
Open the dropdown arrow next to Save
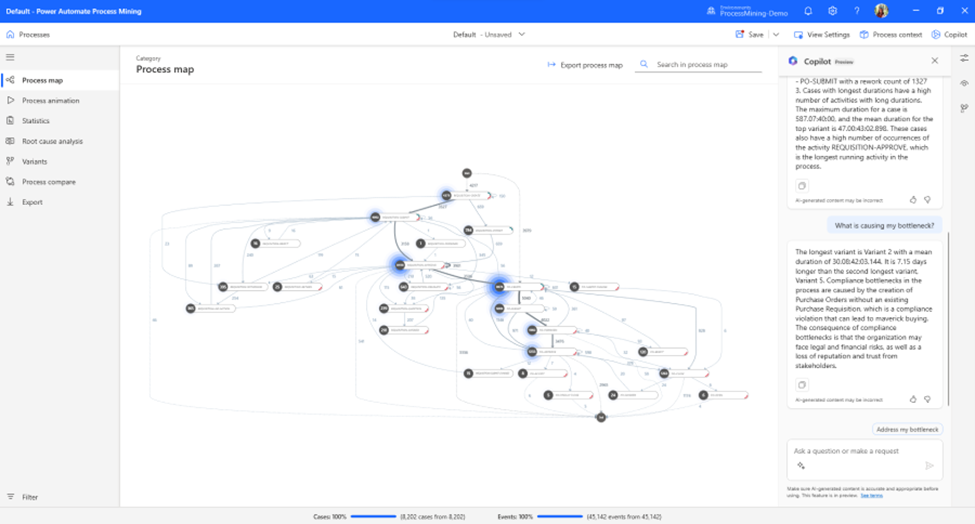pos(775,34)
